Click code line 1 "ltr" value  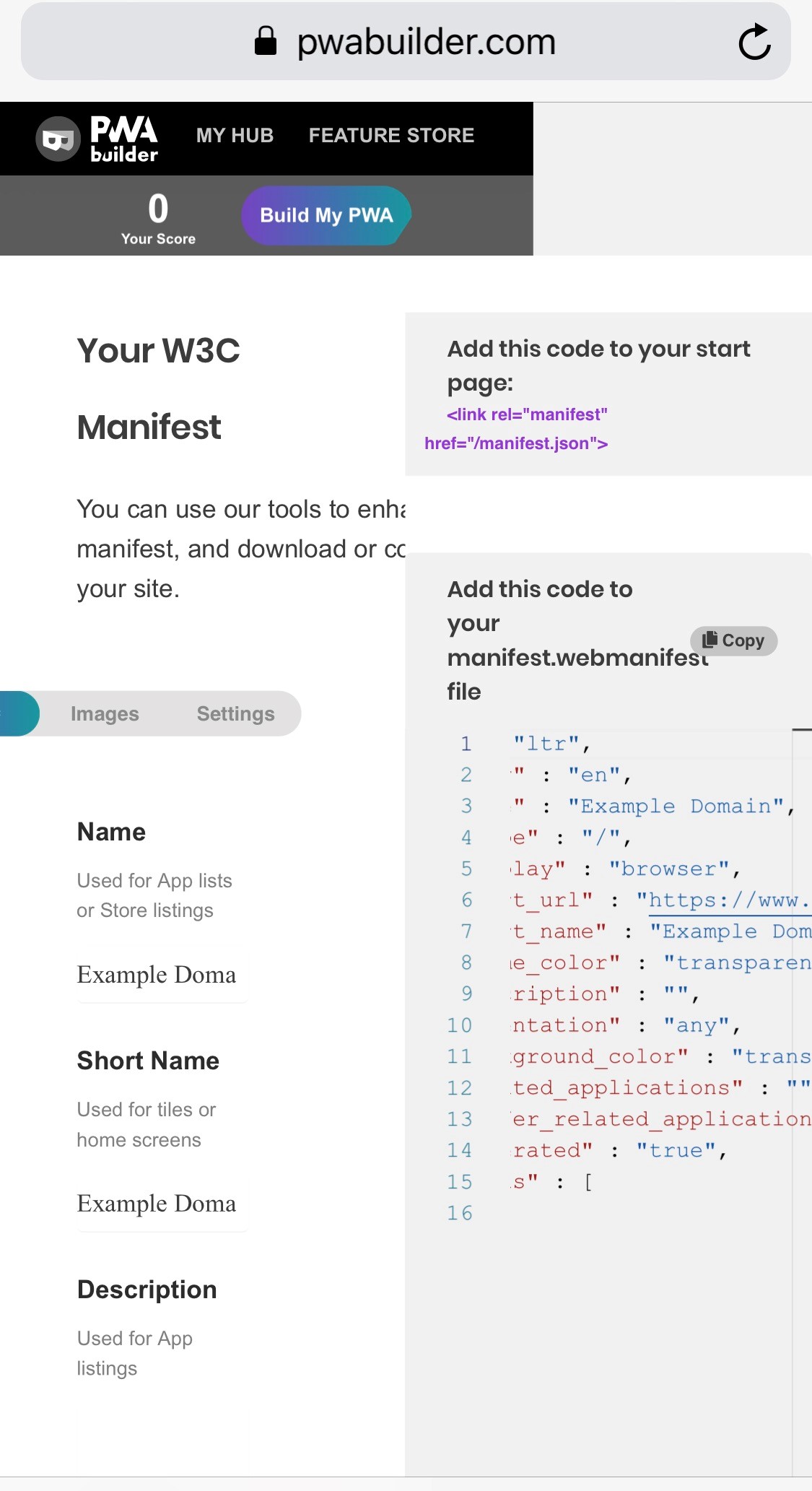click(546, 744)
